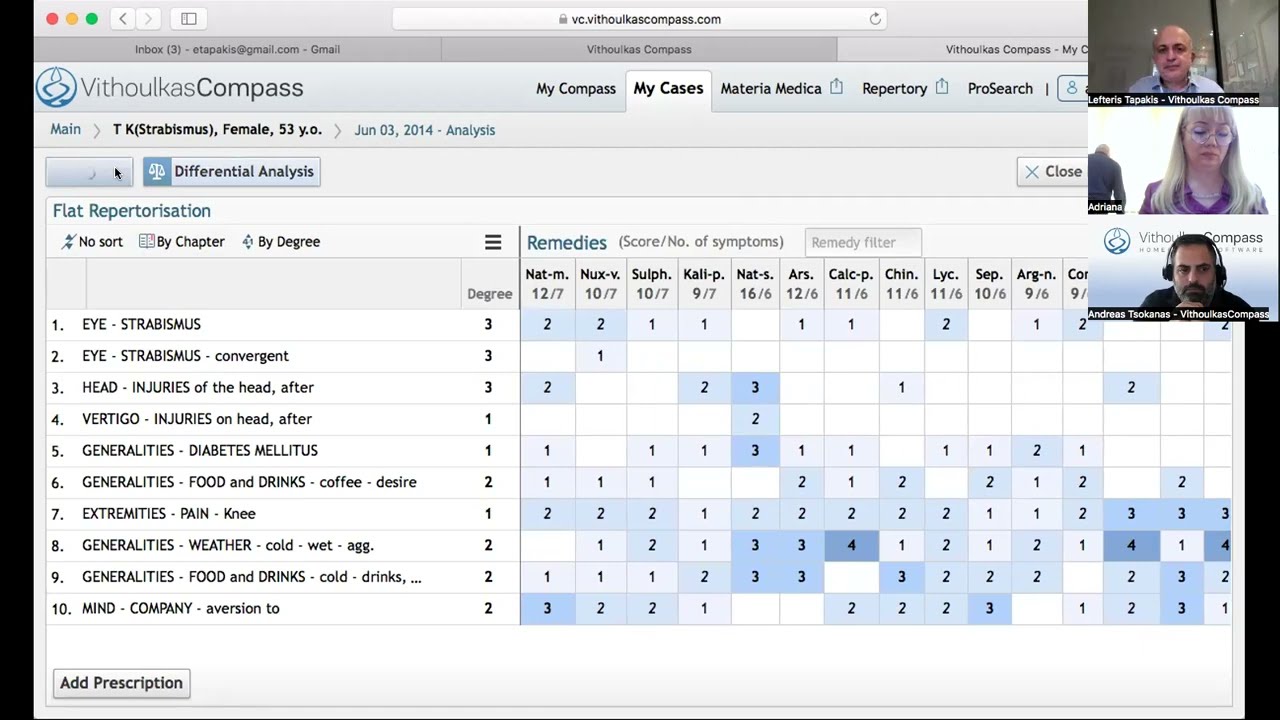Screen dimensions: 1280x720
Task: Open ProSearch tab
Action: (x=1000, y=89)
